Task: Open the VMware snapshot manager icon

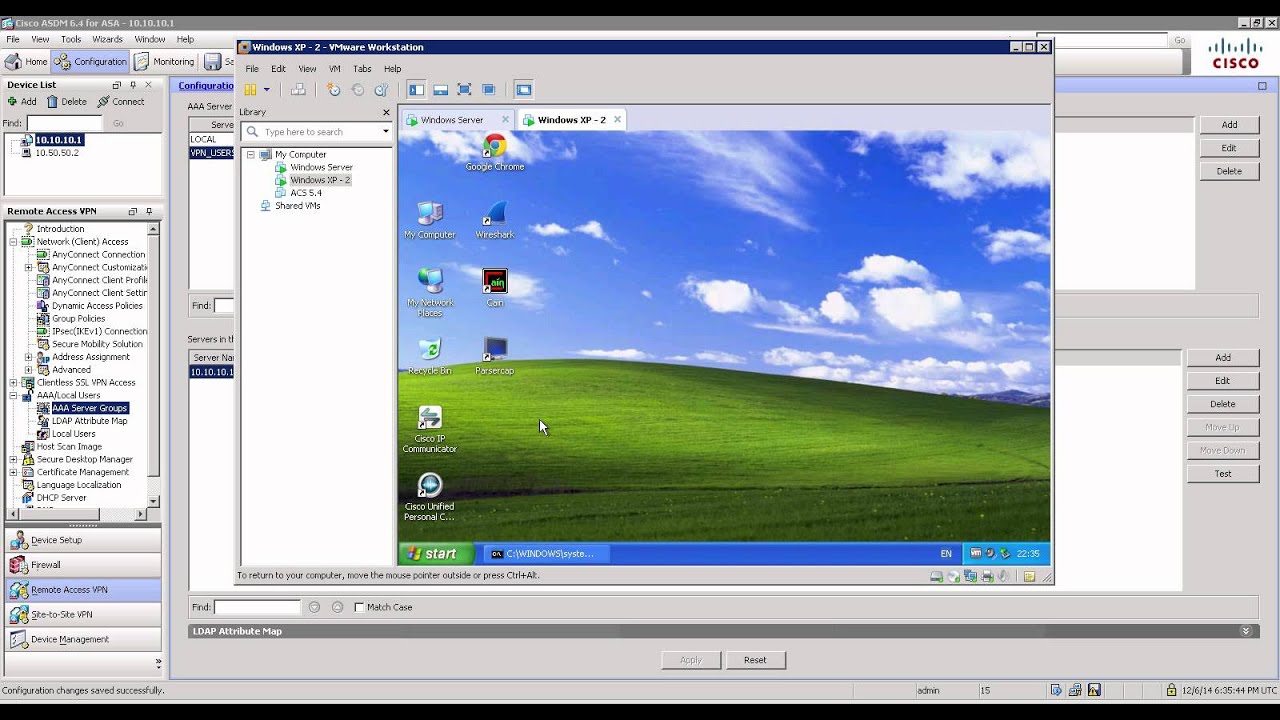Action: click(381, 90)
